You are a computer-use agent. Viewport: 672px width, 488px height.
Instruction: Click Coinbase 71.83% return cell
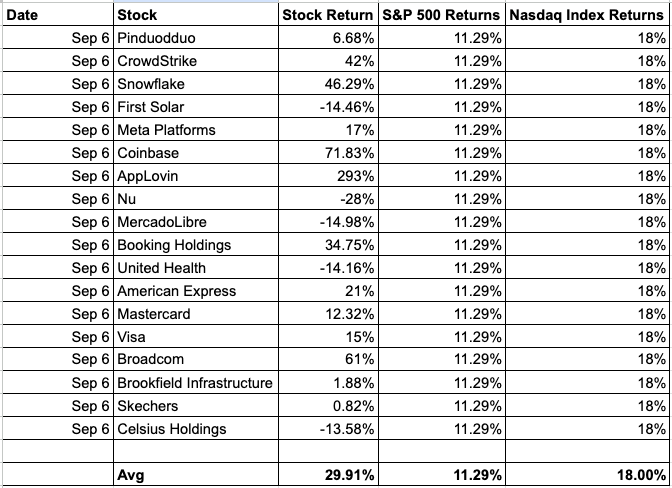click(x=328, y=153)
